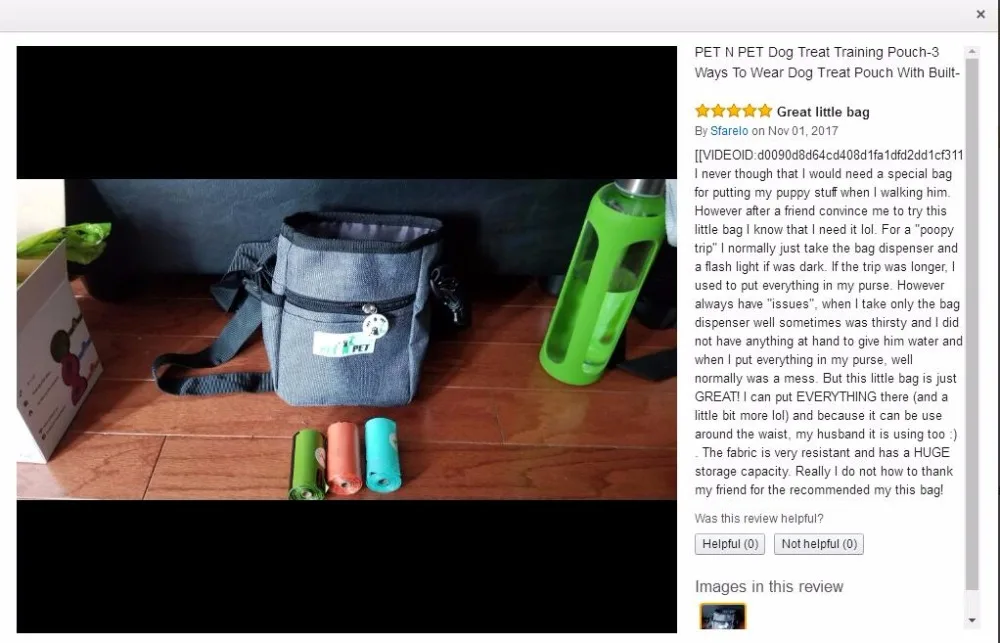Click the Images in this review heading
The width and height of the screenshot is (1000, 643).
tap(769, 586)
